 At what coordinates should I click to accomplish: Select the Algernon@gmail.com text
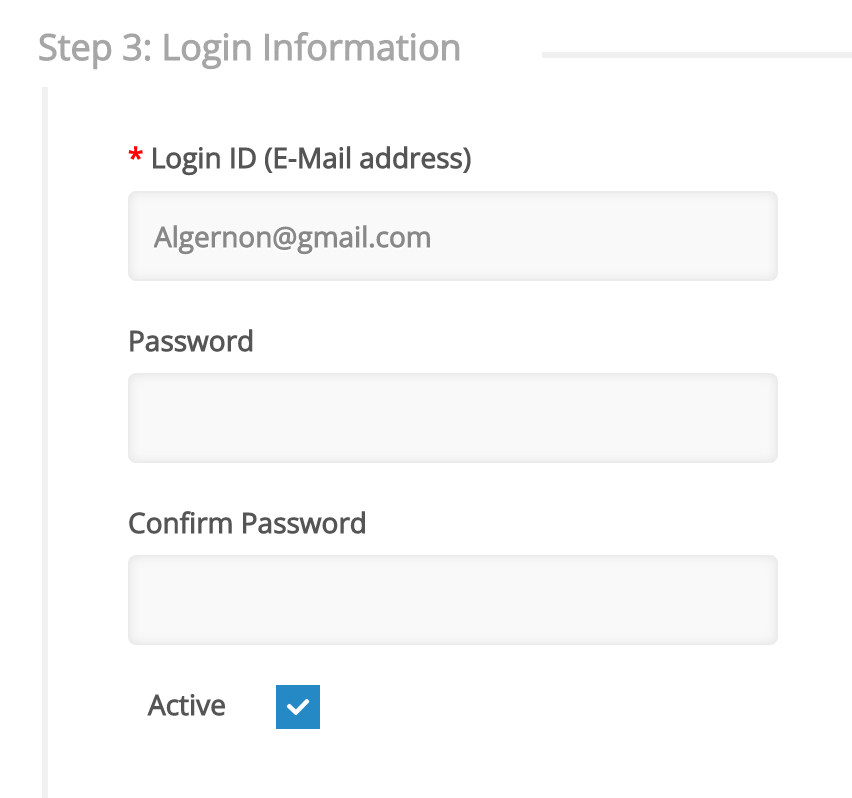click(292, 237)
